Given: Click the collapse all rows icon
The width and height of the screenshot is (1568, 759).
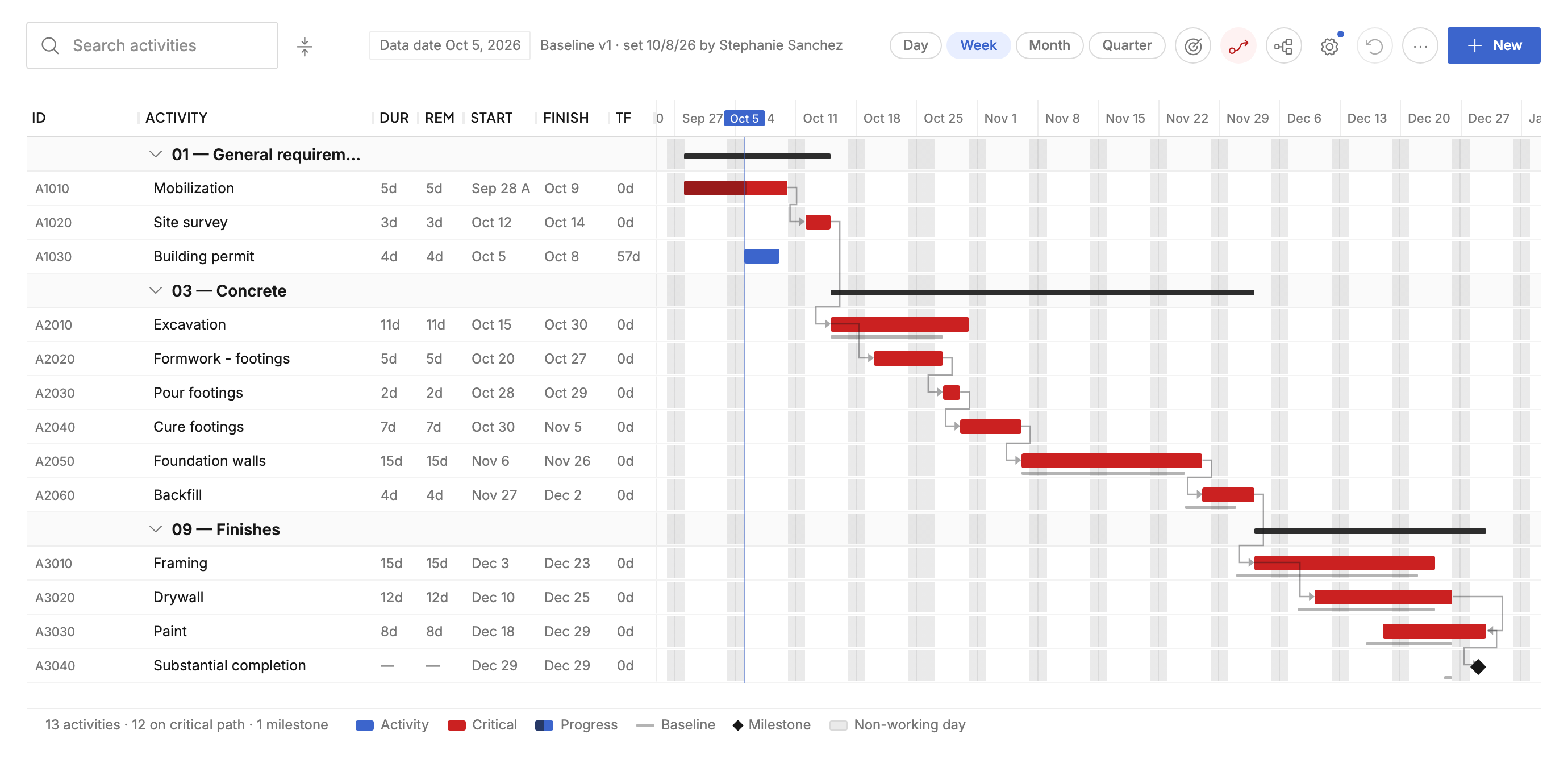Looking at the screenshot, I should (305, 45).
